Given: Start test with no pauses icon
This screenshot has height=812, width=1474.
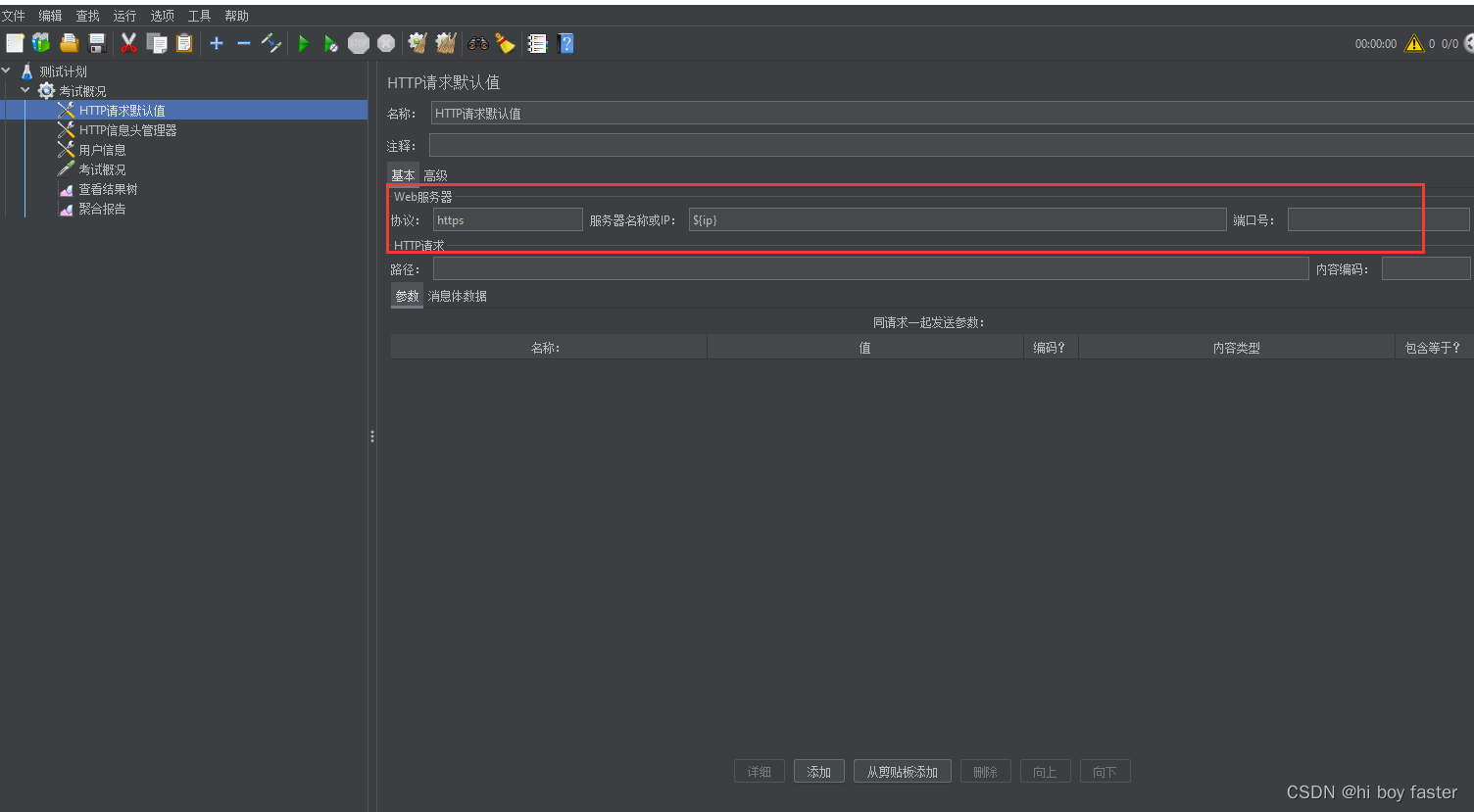Looking at the screenshot, I should pyautogui.click(x=331, y=43).
